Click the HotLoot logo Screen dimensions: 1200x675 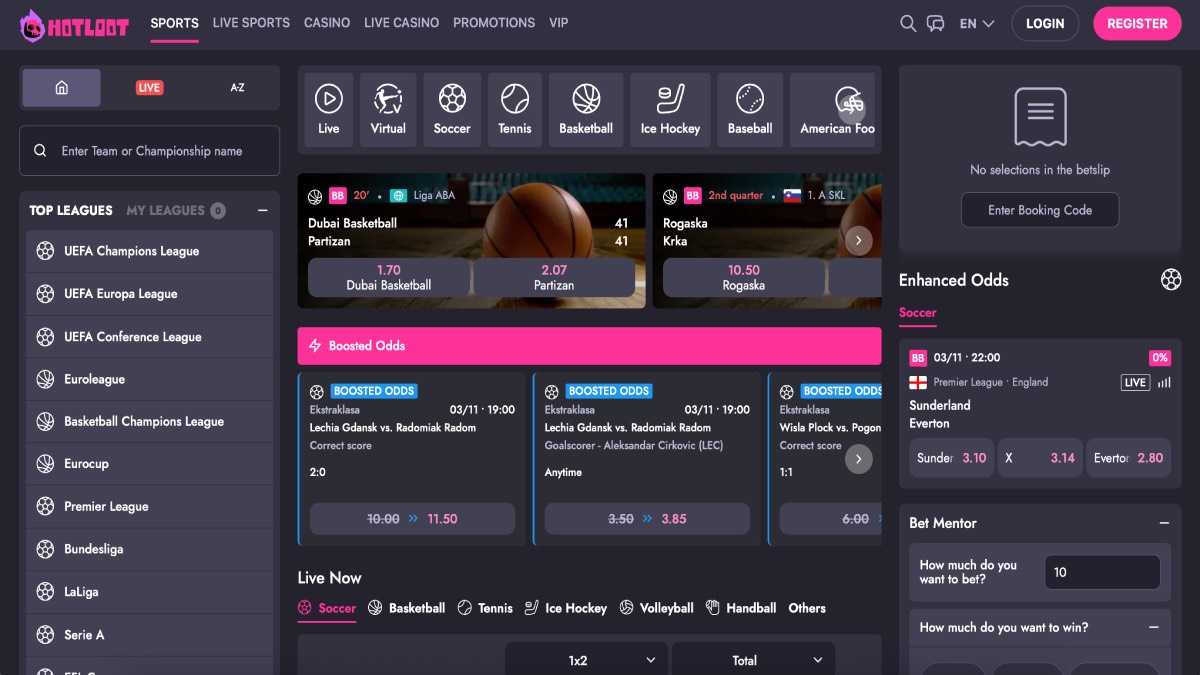[75, 25]
